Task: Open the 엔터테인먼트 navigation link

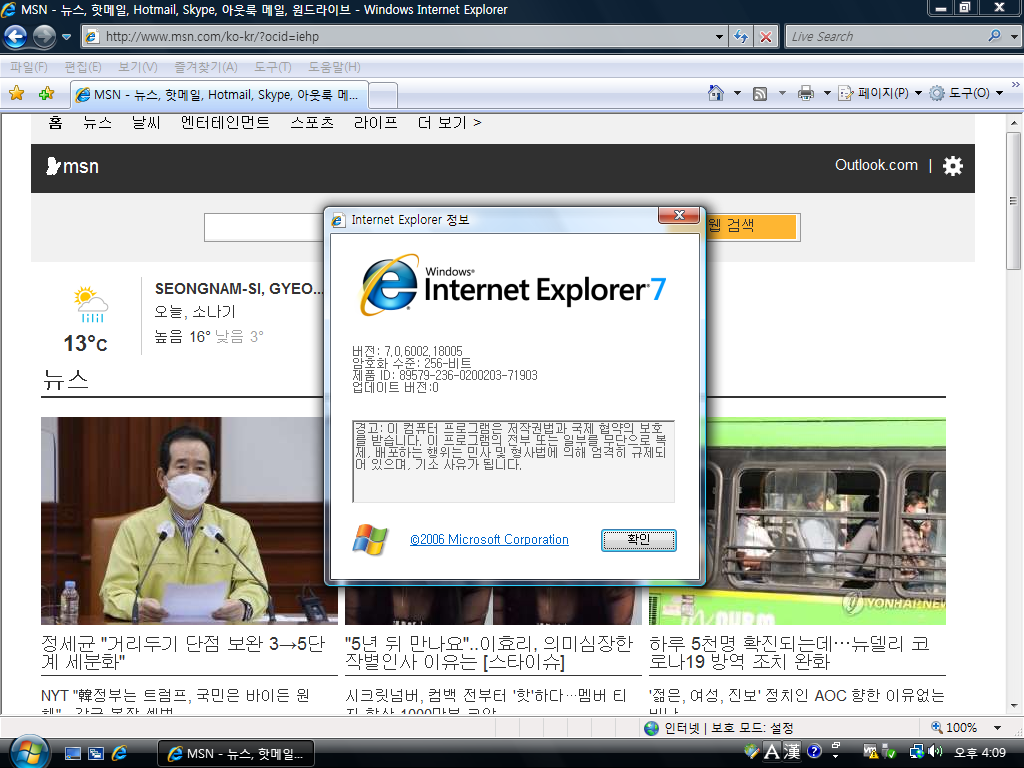Action: coord(225,122)
